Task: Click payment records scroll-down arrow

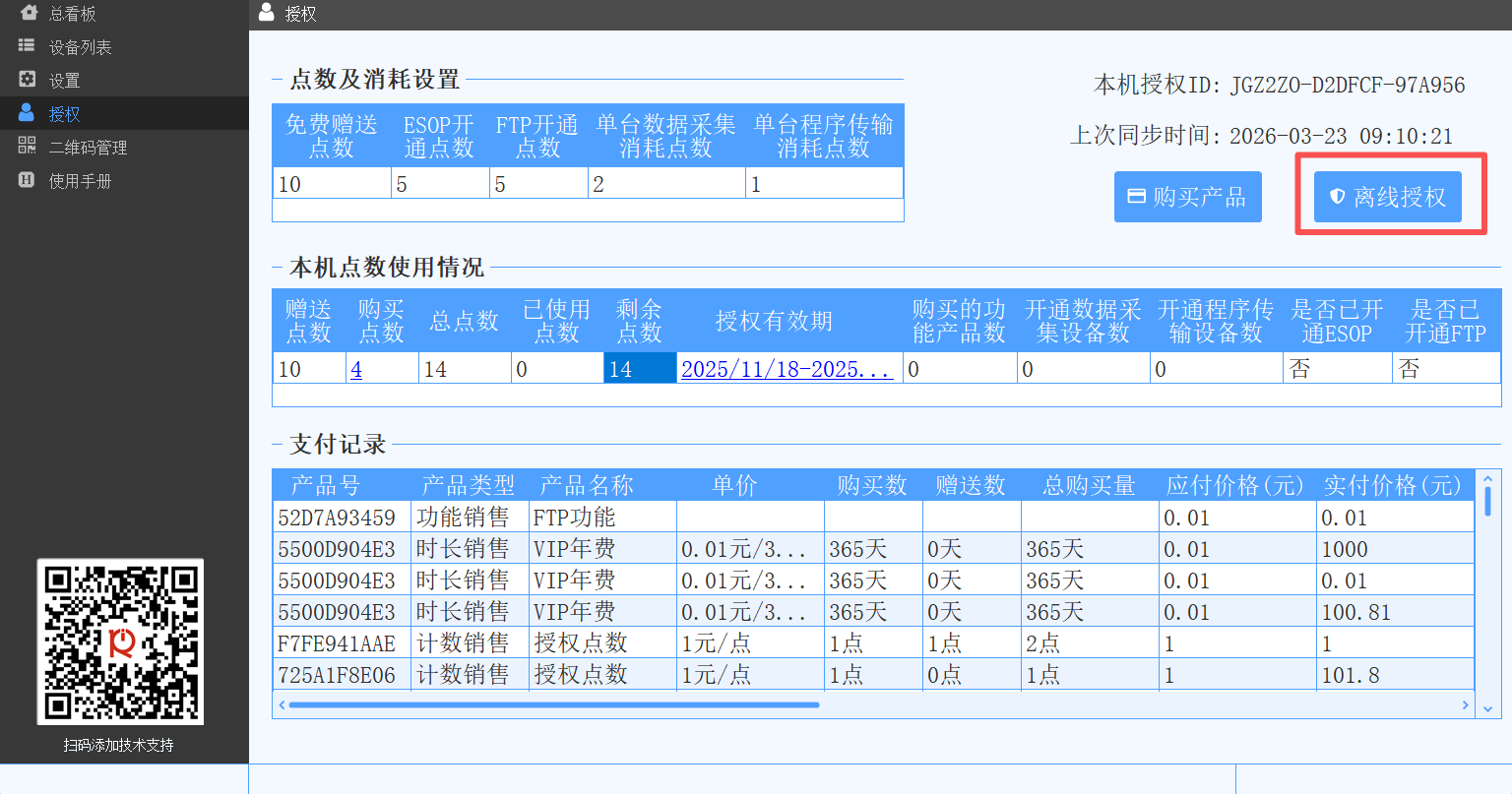Action: (x=1487, y=708)
